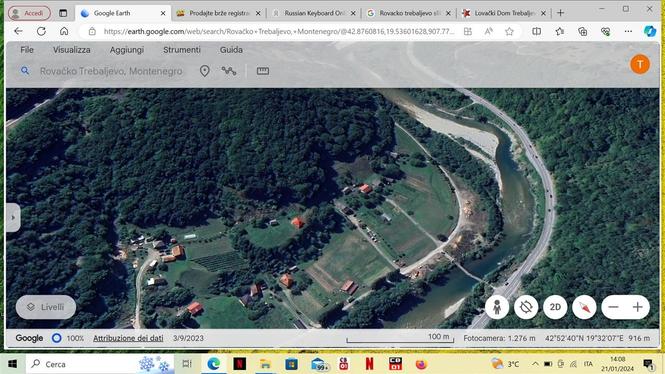Screen dimensions: 665x374
Task: Click the Cerca taskbar search box
Action: (x=100, y=364)
